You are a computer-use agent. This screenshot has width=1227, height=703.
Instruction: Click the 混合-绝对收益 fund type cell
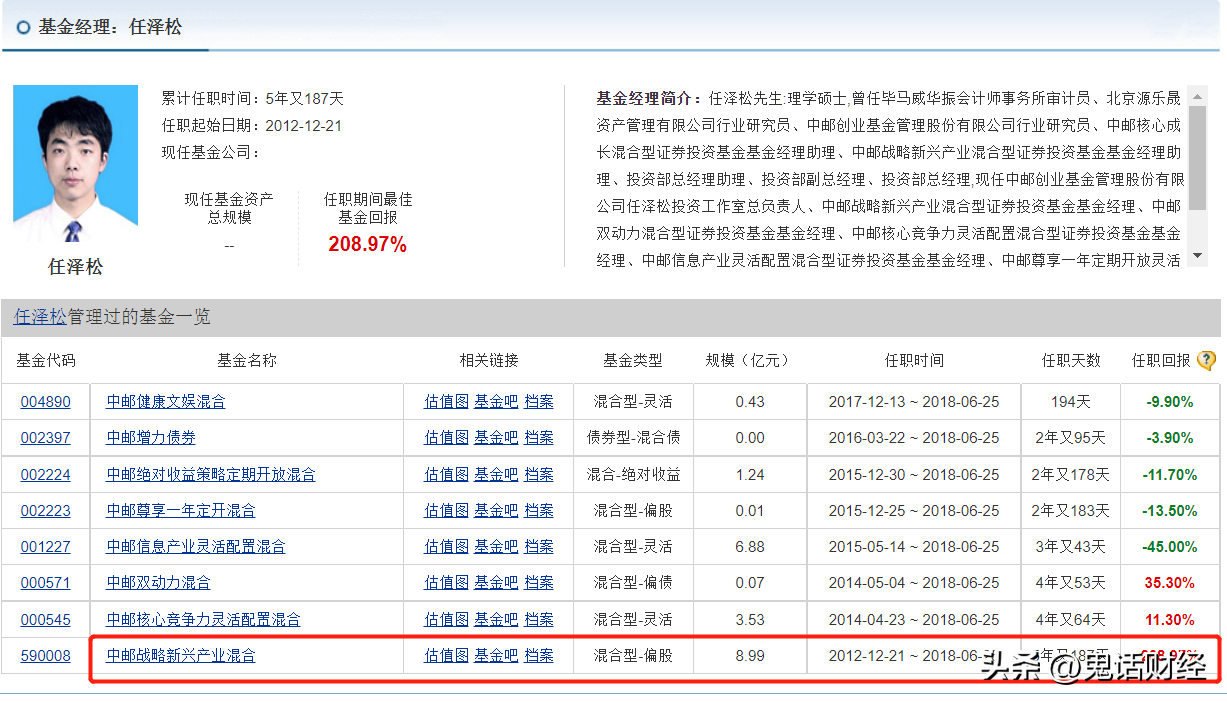633,475
